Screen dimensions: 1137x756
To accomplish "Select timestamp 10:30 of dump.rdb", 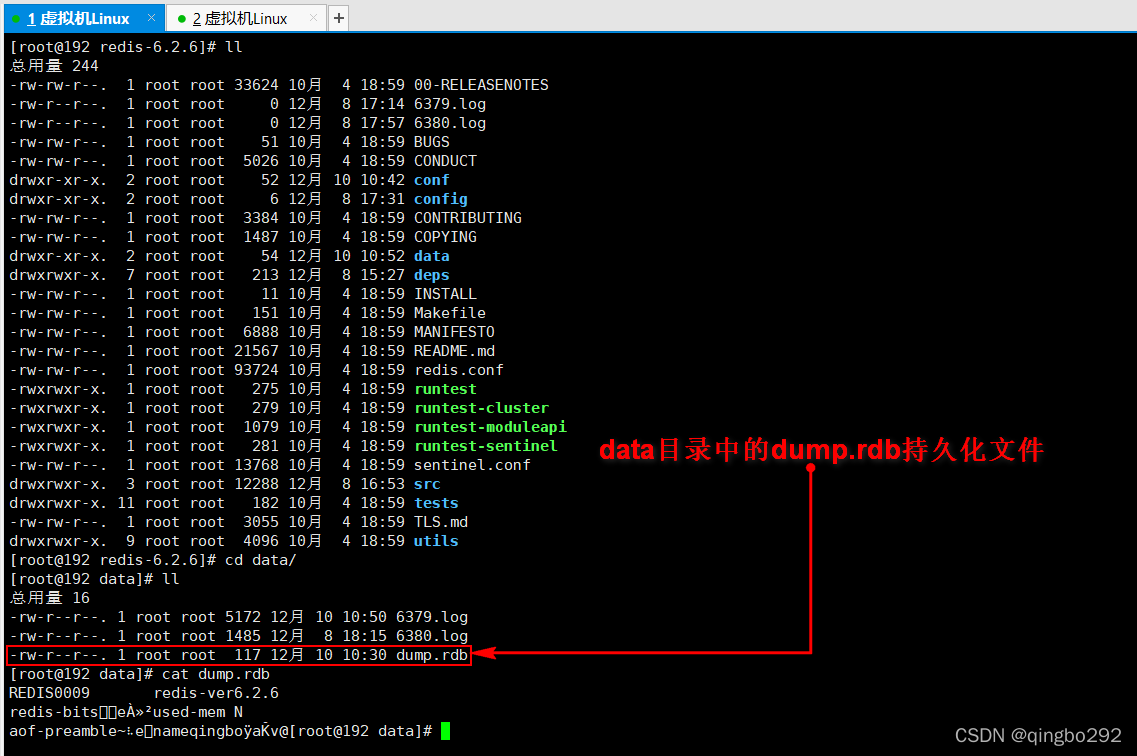I will [364, 655].
